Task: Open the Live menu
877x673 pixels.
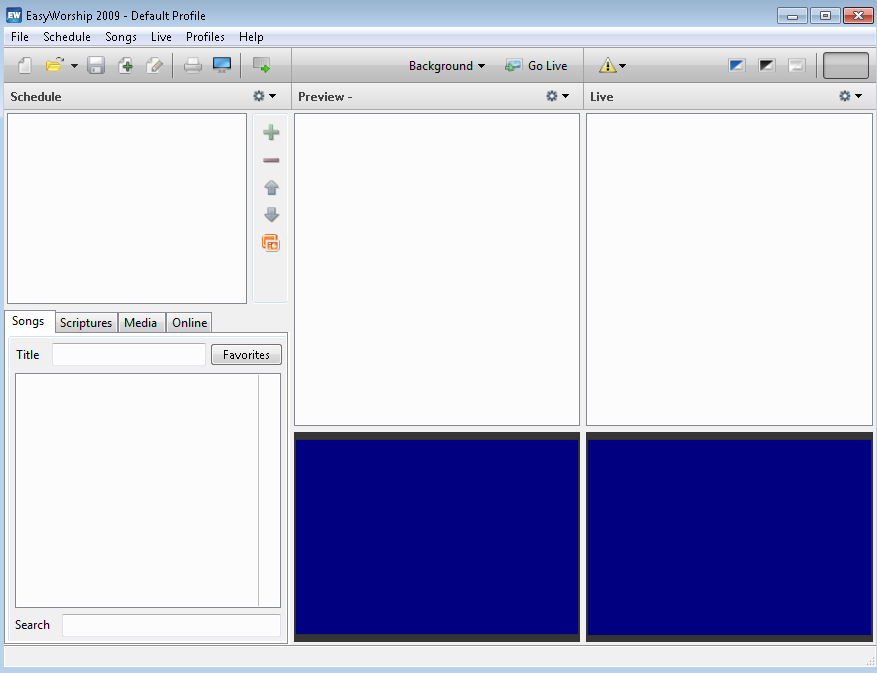Action: pos(161,37)
